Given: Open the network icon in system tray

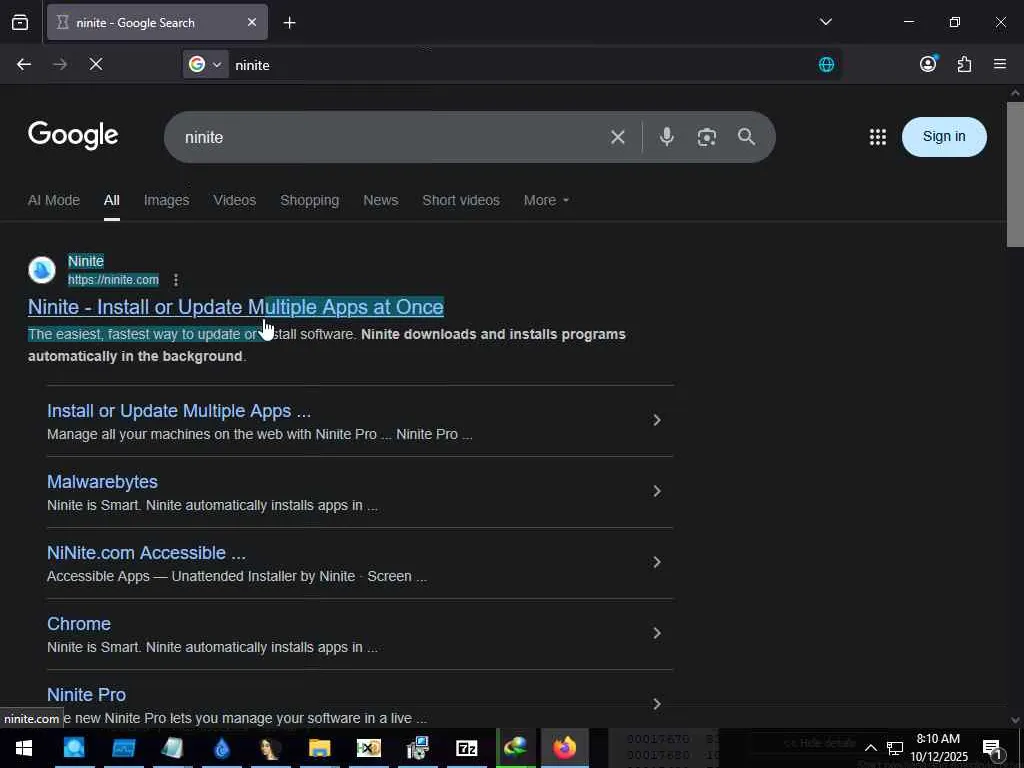Looking at the screenshot, I should point(895,748).
